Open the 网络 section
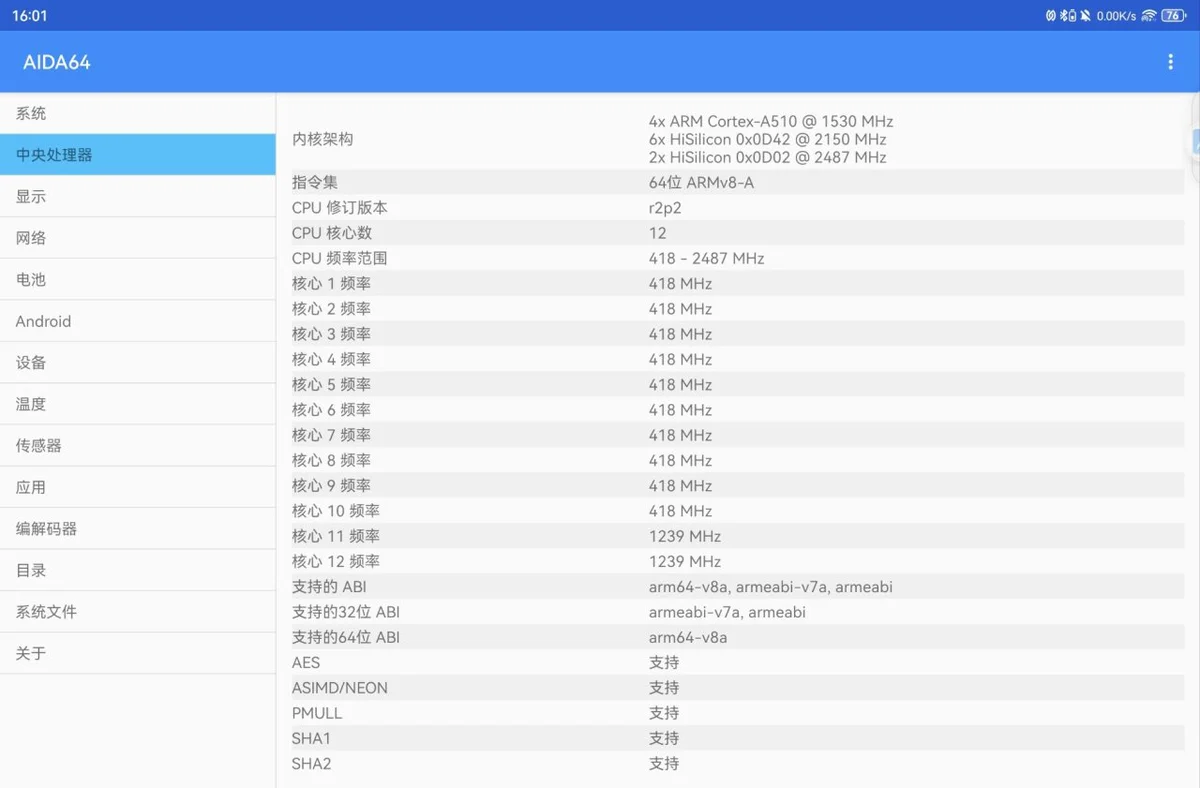The height and width of the screenshot is (788, 1200). pyautogui.click(x=138, y=238)
